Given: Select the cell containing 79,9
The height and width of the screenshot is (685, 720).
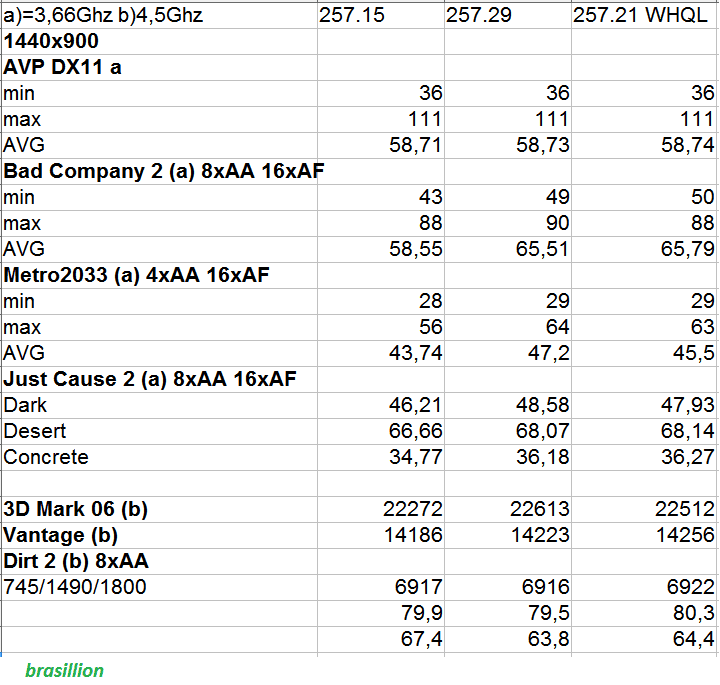Looking at the screenshot, I should click(x=381, y=613).
